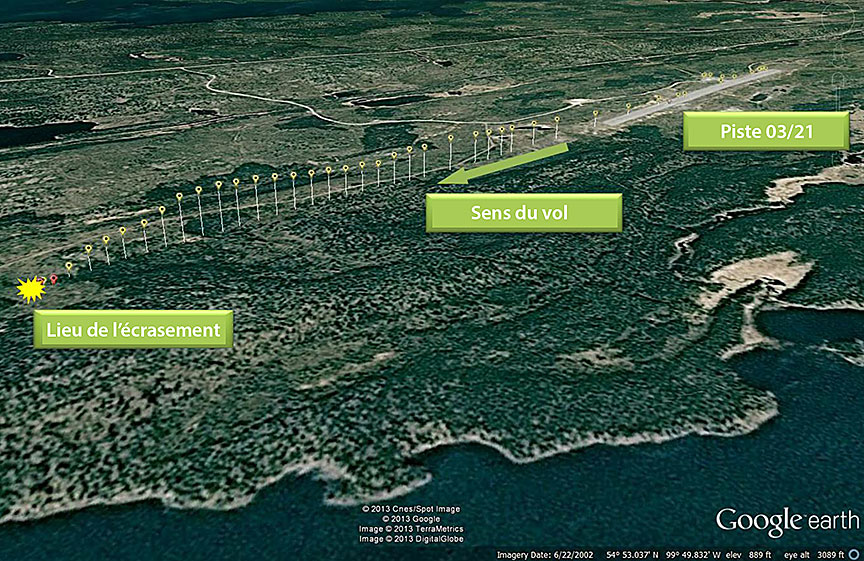Viewport: 864px width, 561px height.
Task: Click the green flight direction arrow
Action: pos(503,165)
